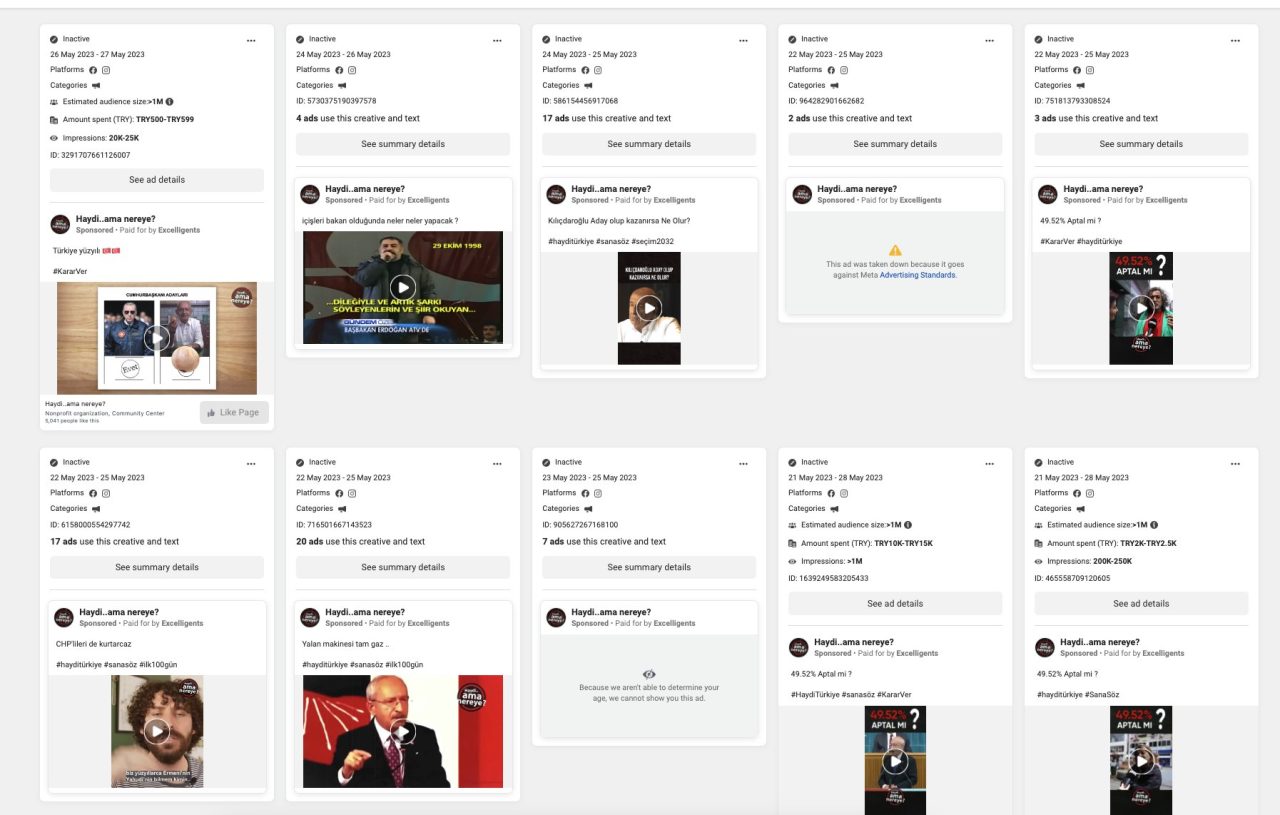Click info icon beside audience size, 26 May ad
Screen dimensions: 1280x815
click(x=169, y=102)
